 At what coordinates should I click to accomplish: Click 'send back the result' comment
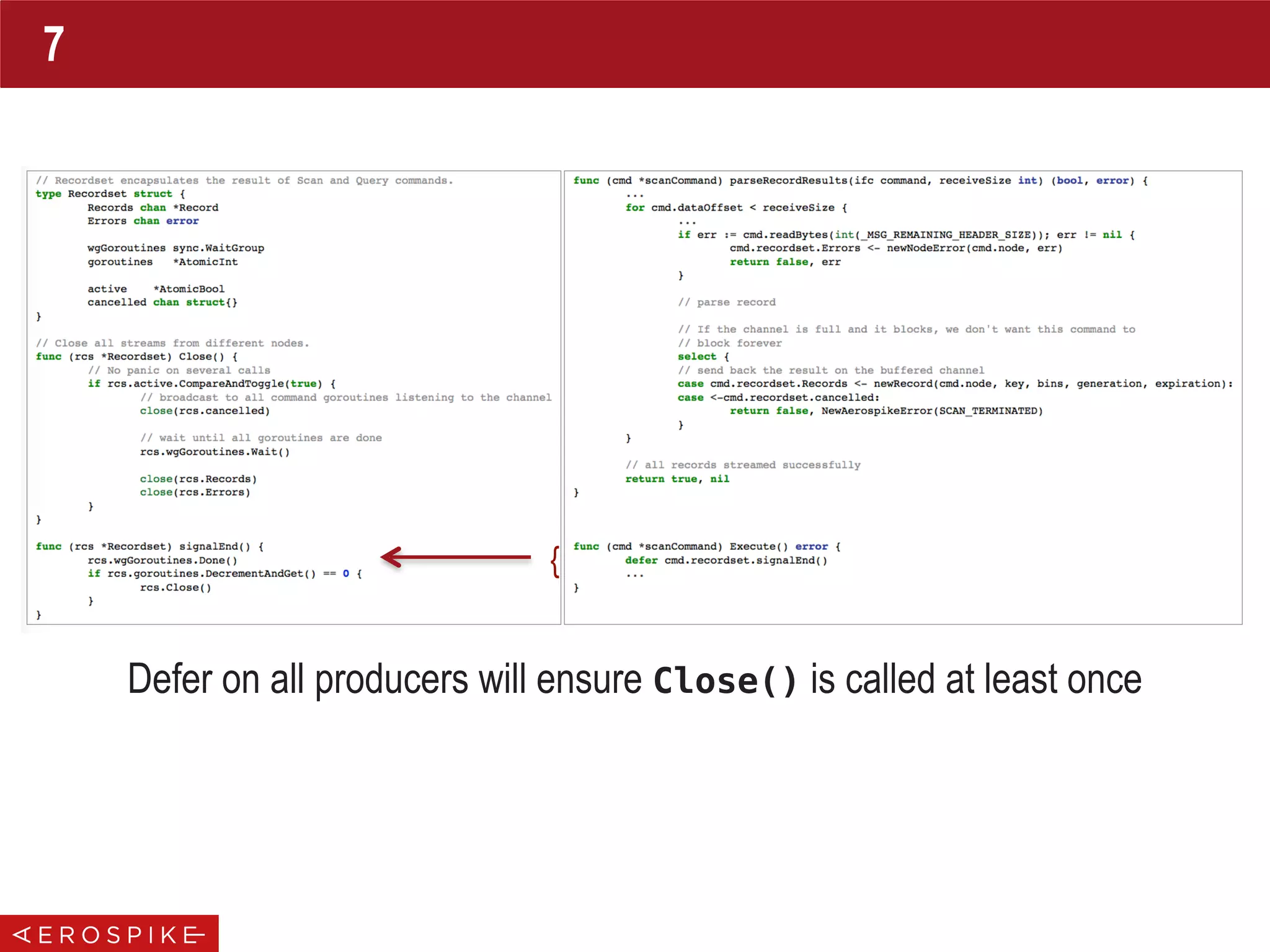[831, 371]
